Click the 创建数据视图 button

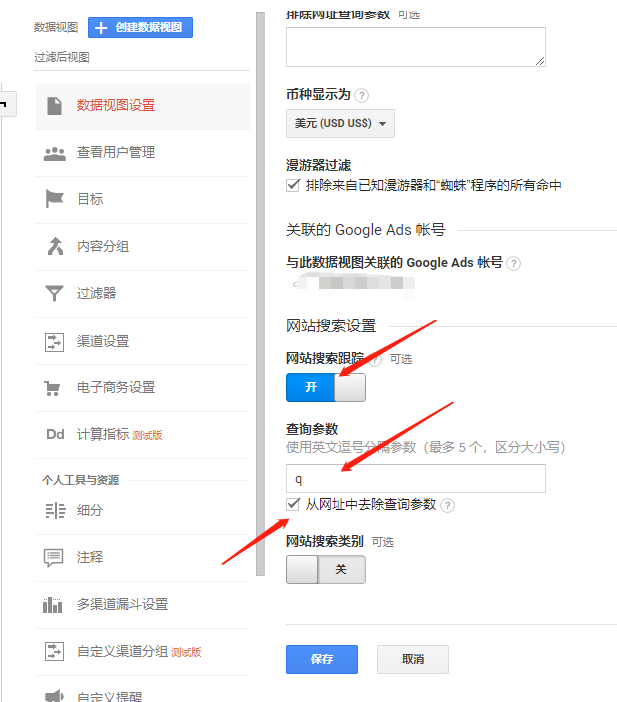140,27
